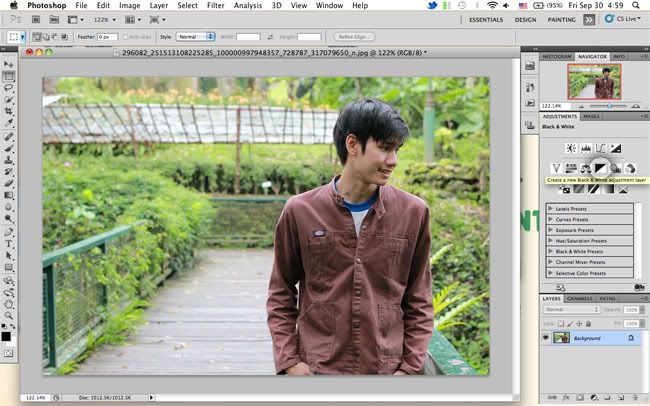650x406 pixels.
Task: Switch to the Masks tab
Action: pyautogui.click(x=591, y=117)
